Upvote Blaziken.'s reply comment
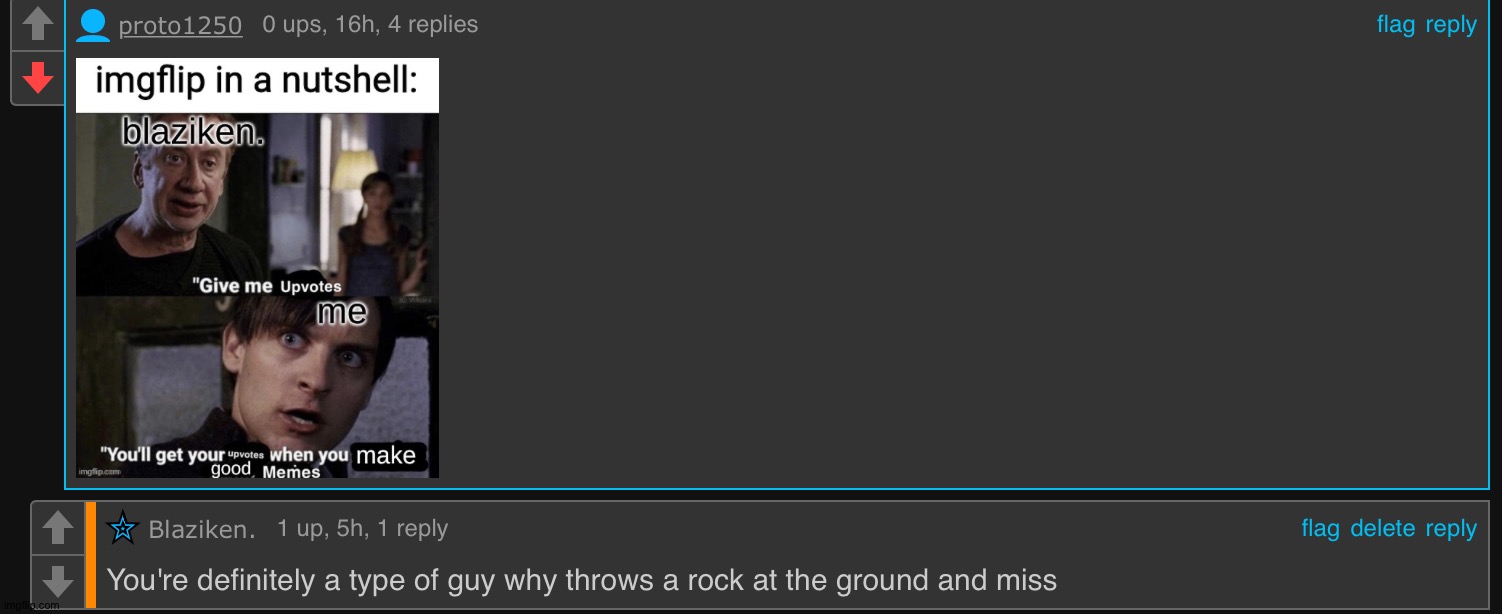 58,527
